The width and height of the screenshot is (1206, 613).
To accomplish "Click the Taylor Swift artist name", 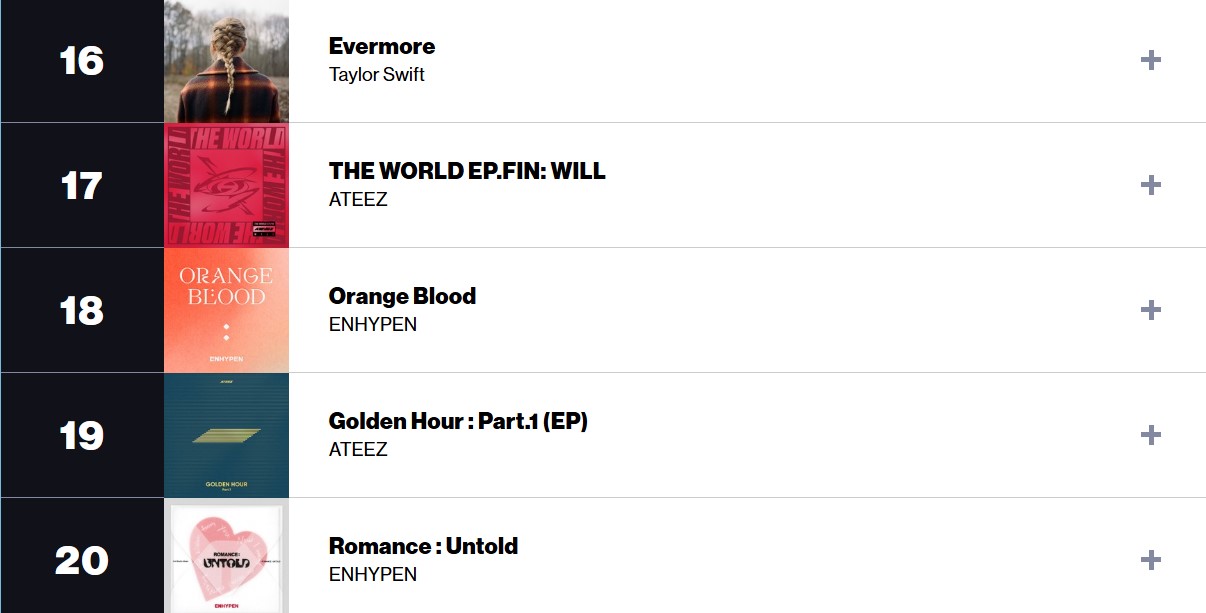I will (x=377, y=75).
